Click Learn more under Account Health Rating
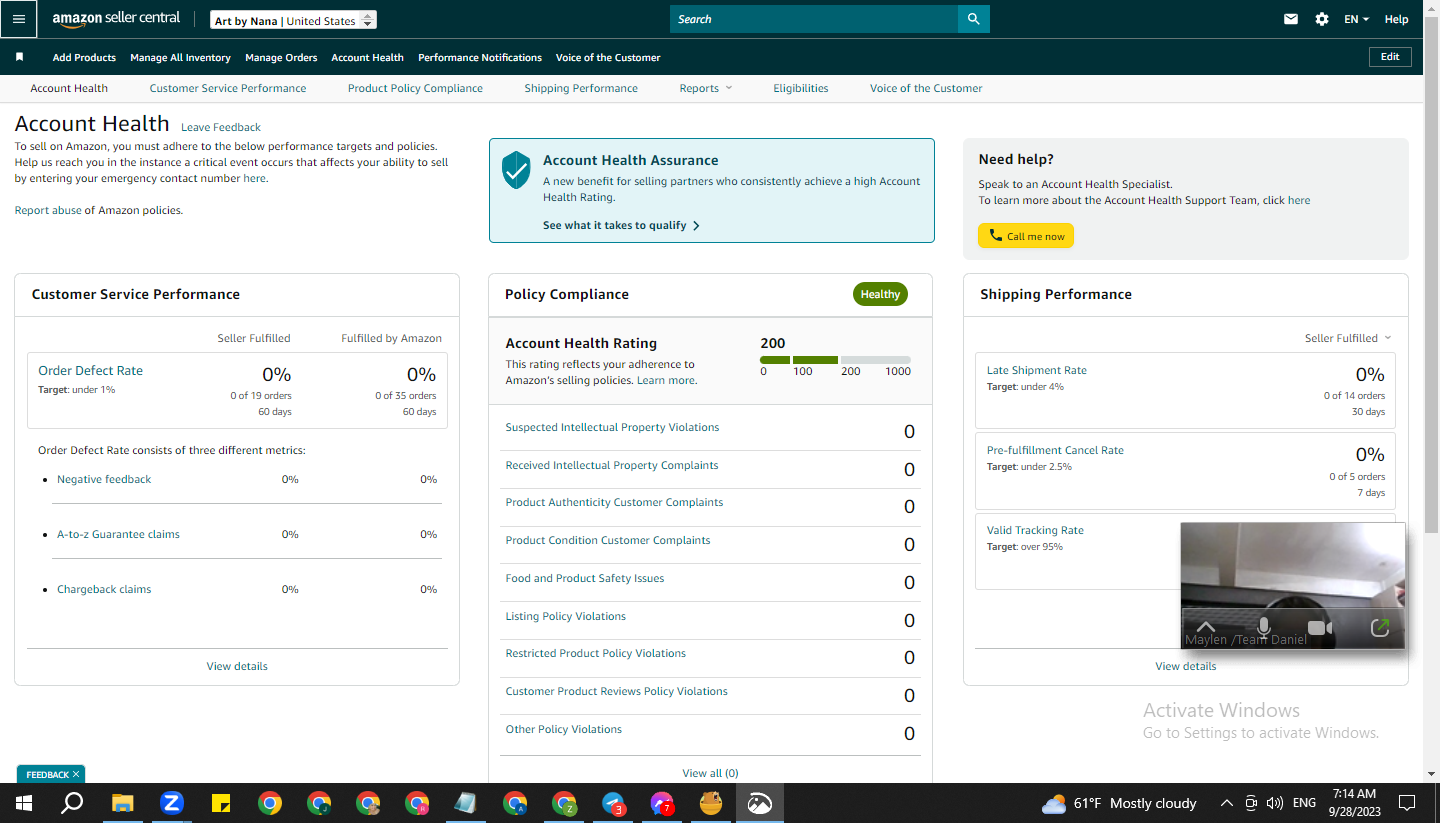Screen dimensions: 1440x823 pyautogui.click(x=666, y=380)
